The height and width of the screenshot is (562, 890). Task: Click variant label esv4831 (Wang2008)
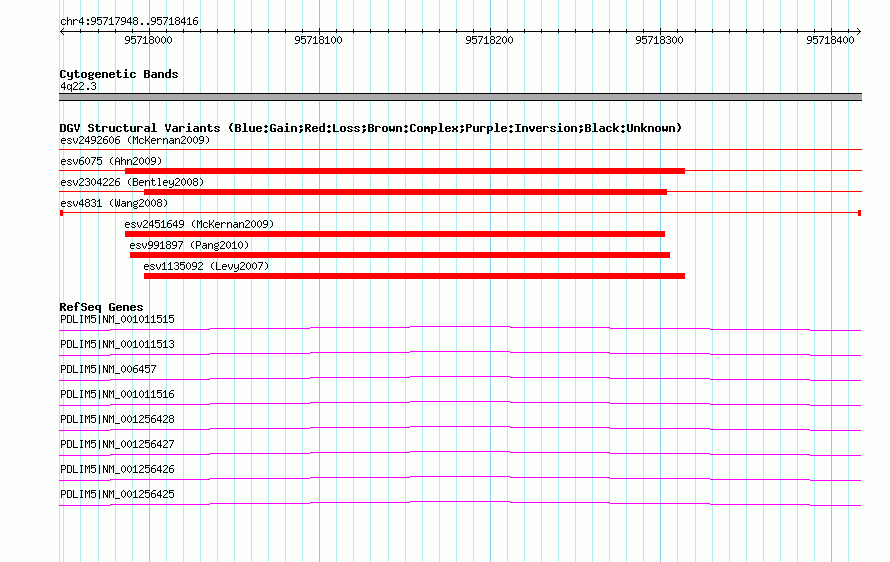click(x=114, y=203)
